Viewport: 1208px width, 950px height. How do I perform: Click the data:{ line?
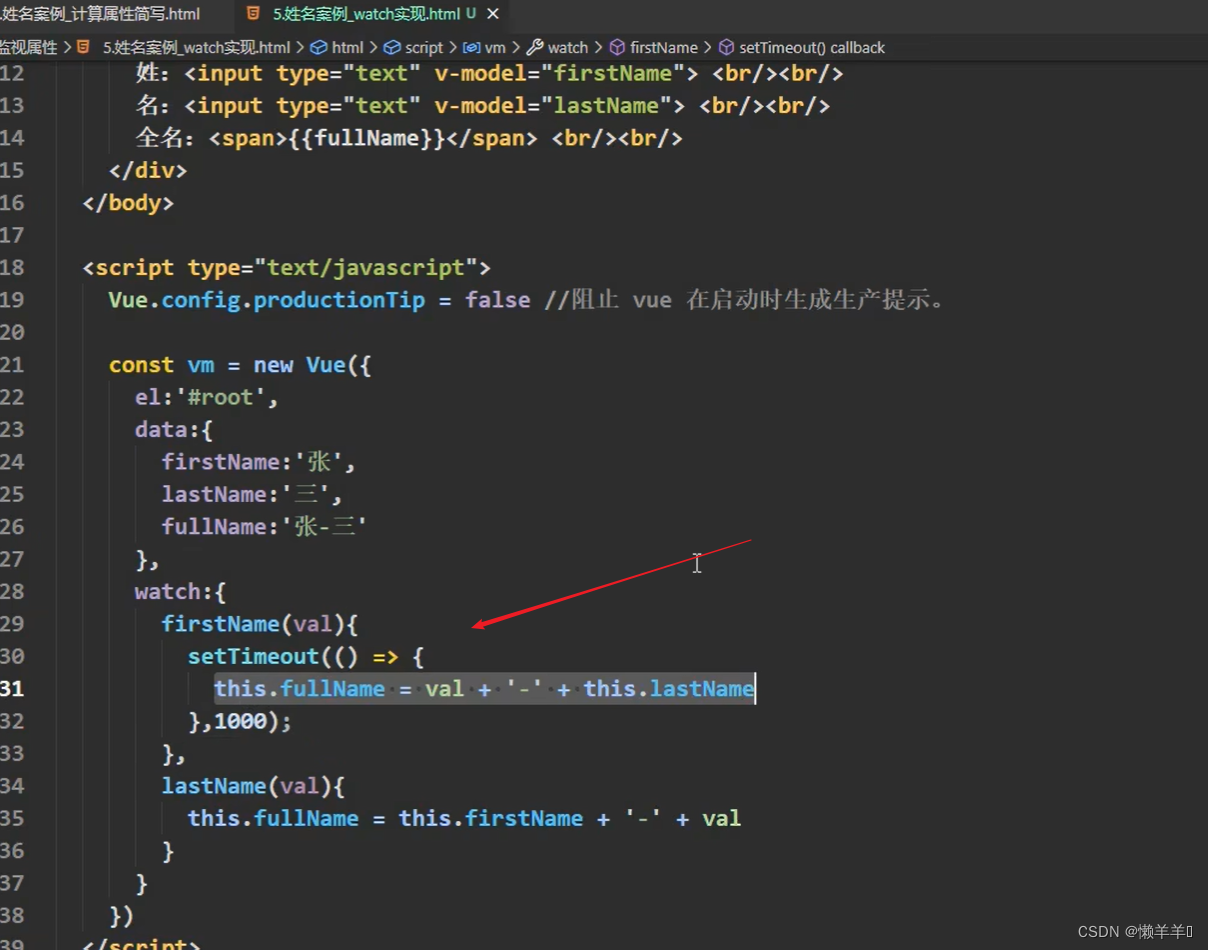pos(174,429)
